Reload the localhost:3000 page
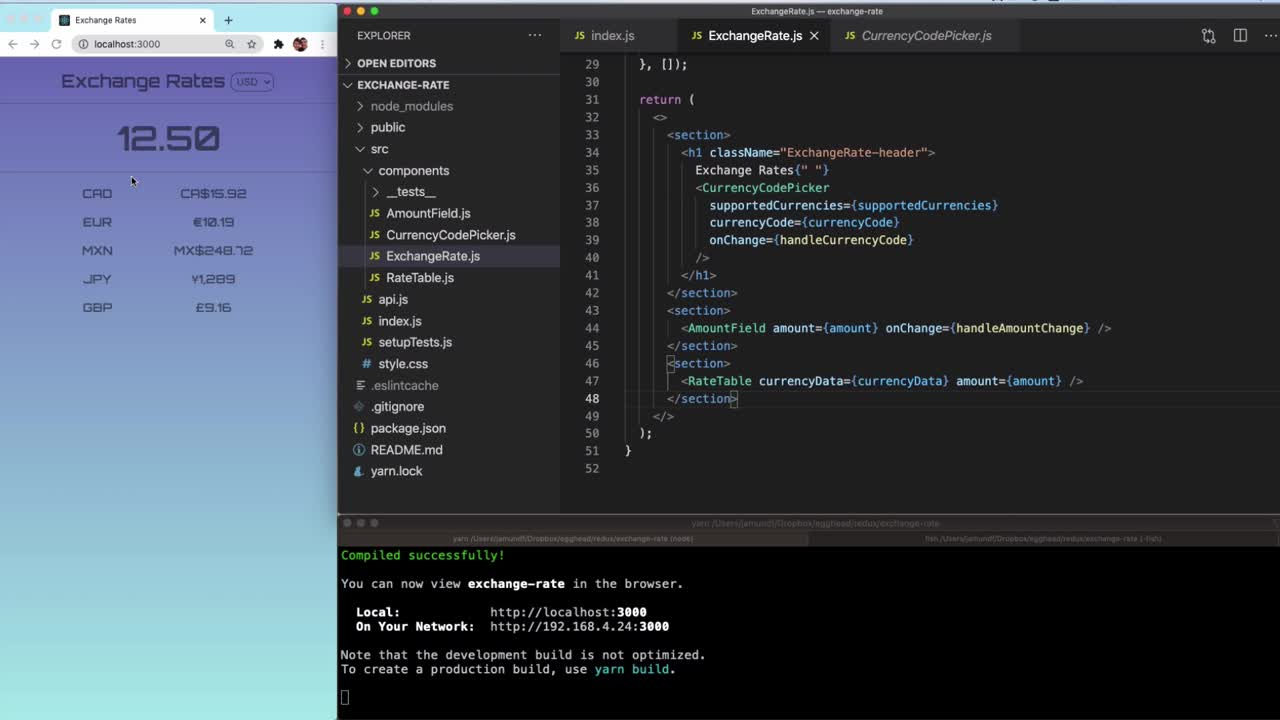This screenshot has width=1280, height=720. (56, 44)
